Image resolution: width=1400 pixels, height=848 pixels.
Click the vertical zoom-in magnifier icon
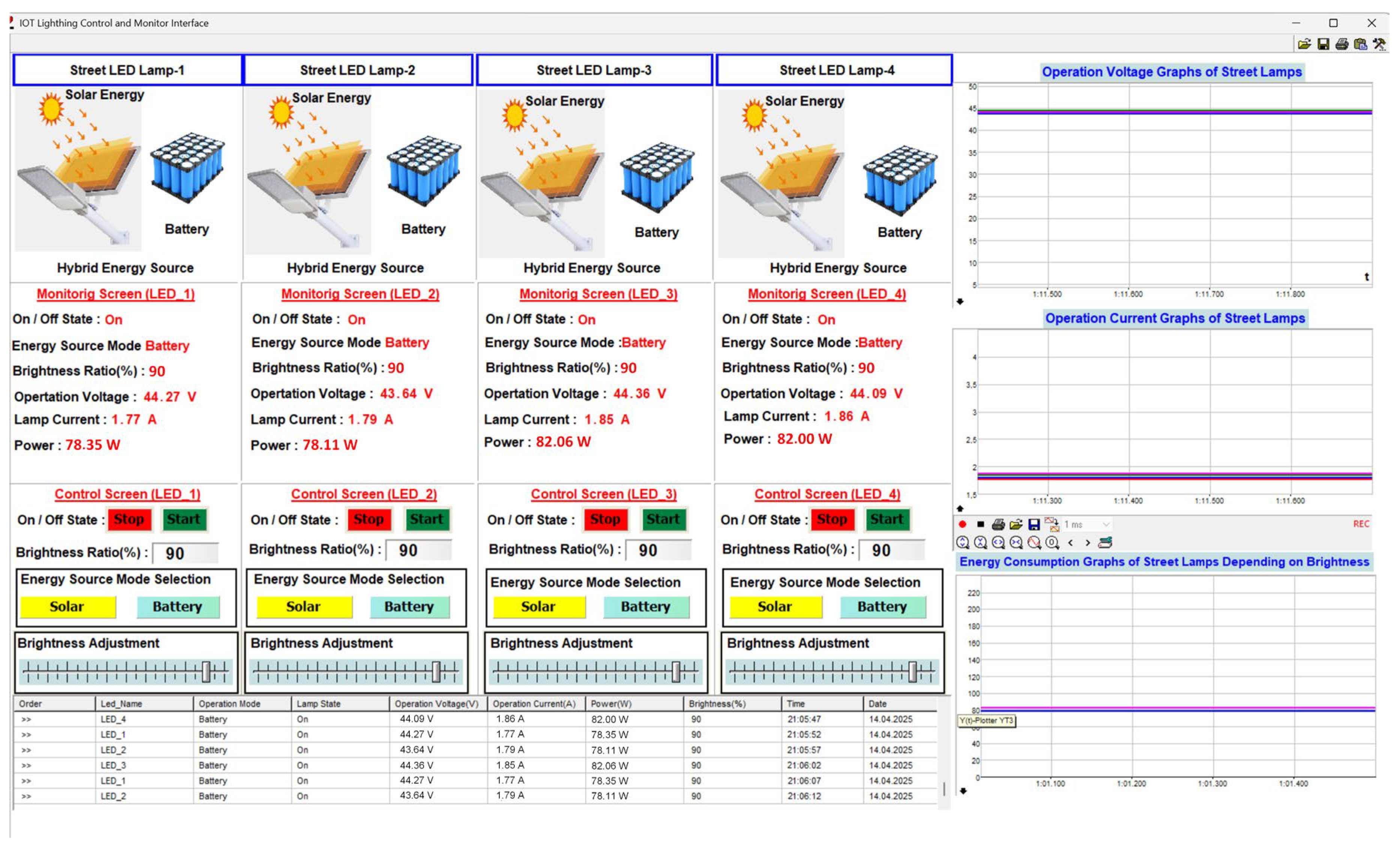pyautogui.click(x=963, y=542)
